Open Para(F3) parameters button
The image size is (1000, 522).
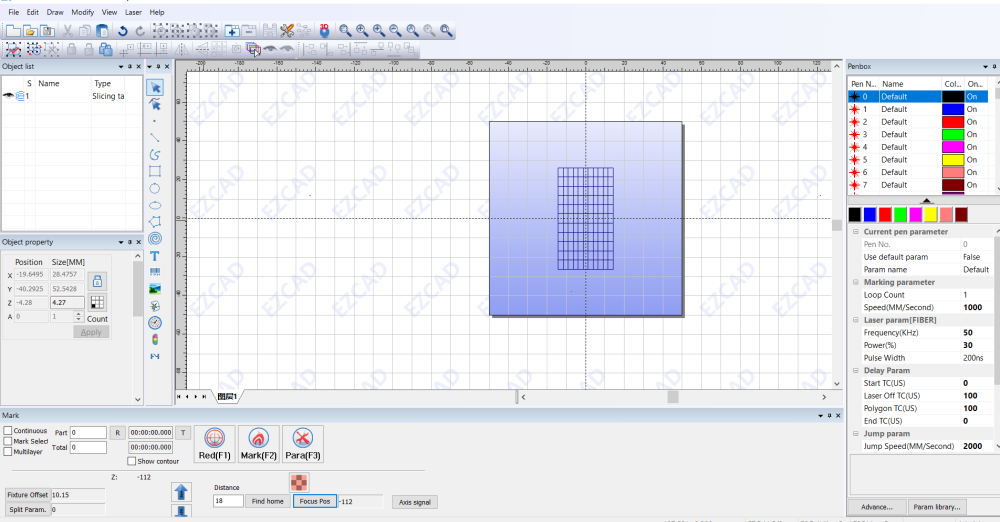pyautogui.click(x=302, y=443)
